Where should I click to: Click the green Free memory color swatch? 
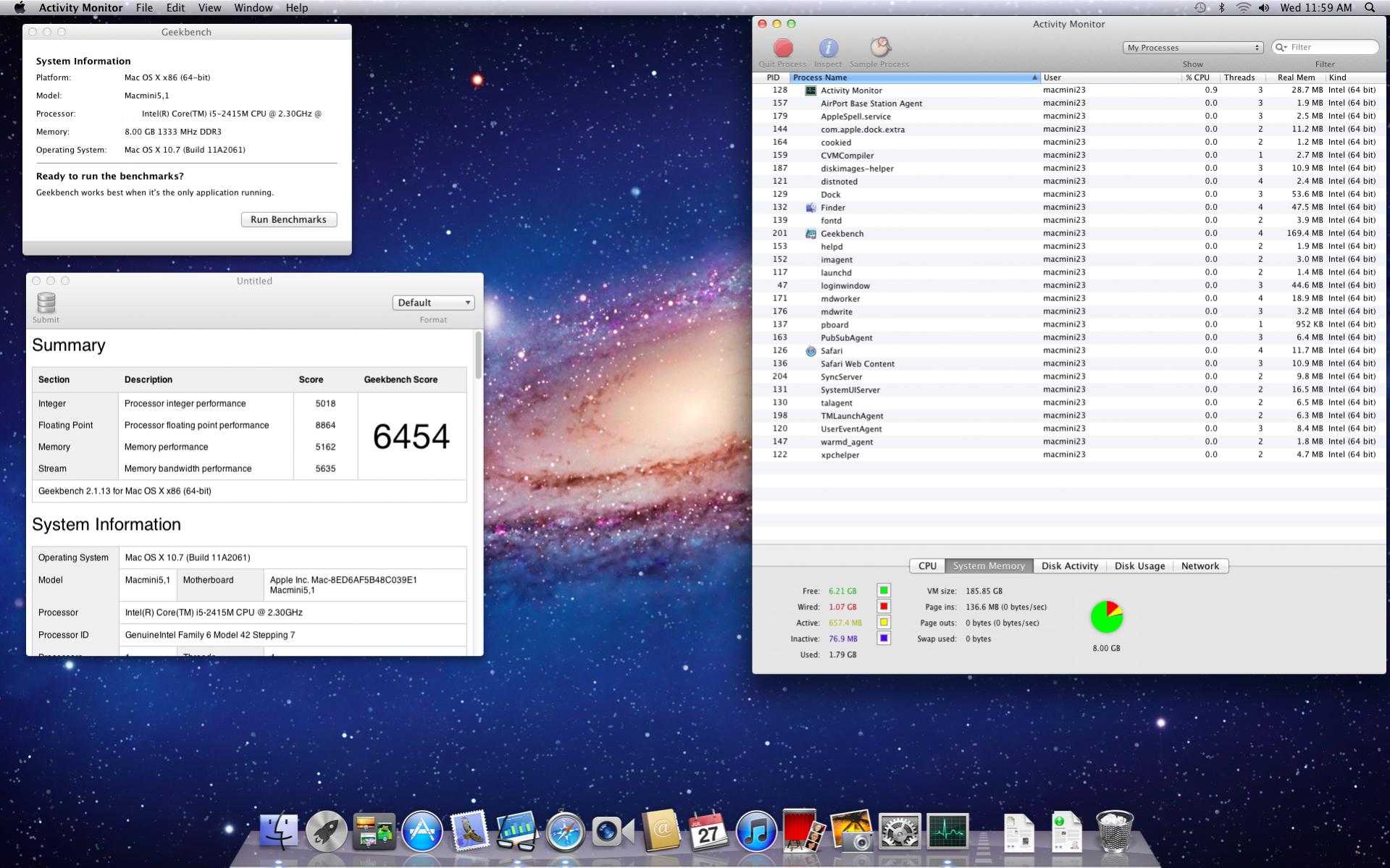883,591
